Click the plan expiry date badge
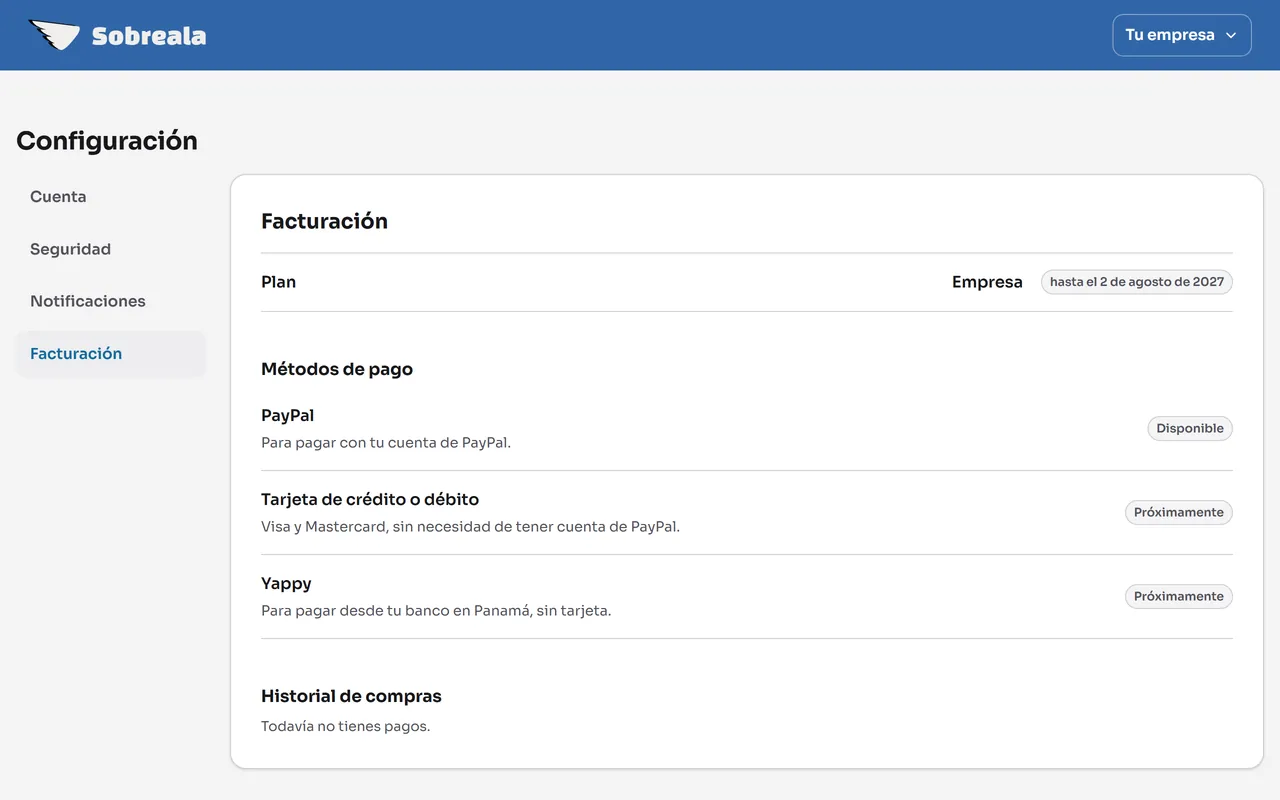The width and height of the screenshot is (1280, 800). [1137, 282]
